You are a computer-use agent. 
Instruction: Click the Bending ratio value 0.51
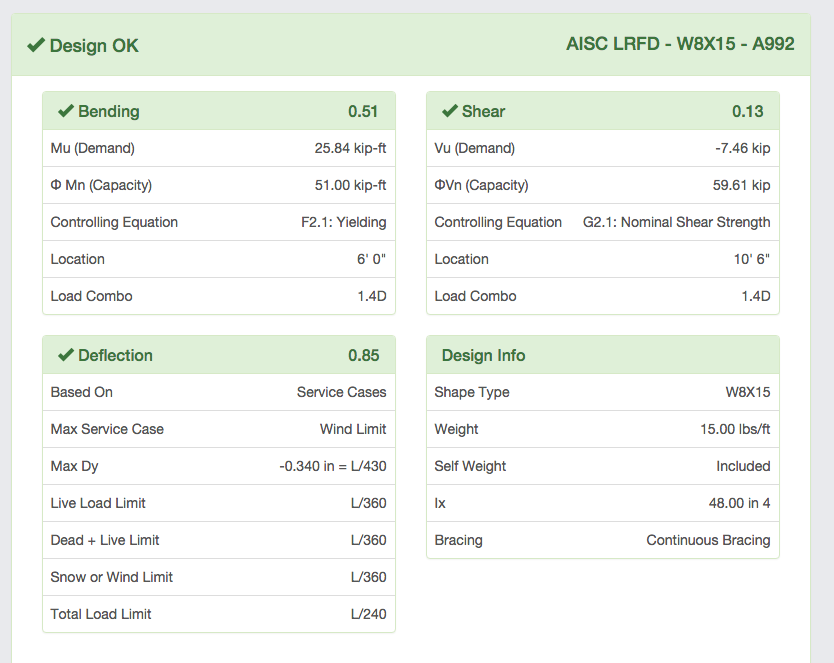363,111
